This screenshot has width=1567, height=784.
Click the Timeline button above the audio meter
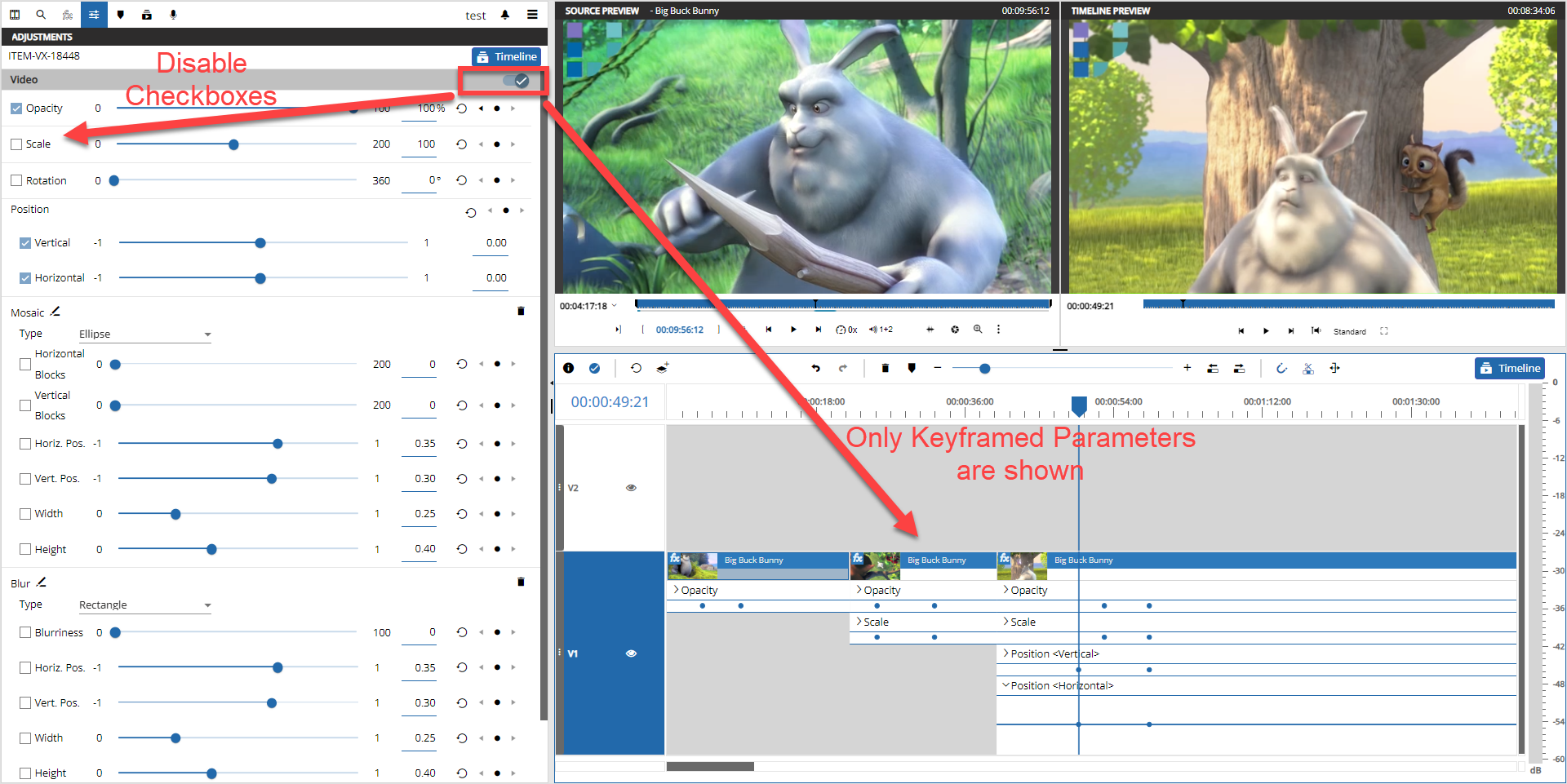[1510, 369]
